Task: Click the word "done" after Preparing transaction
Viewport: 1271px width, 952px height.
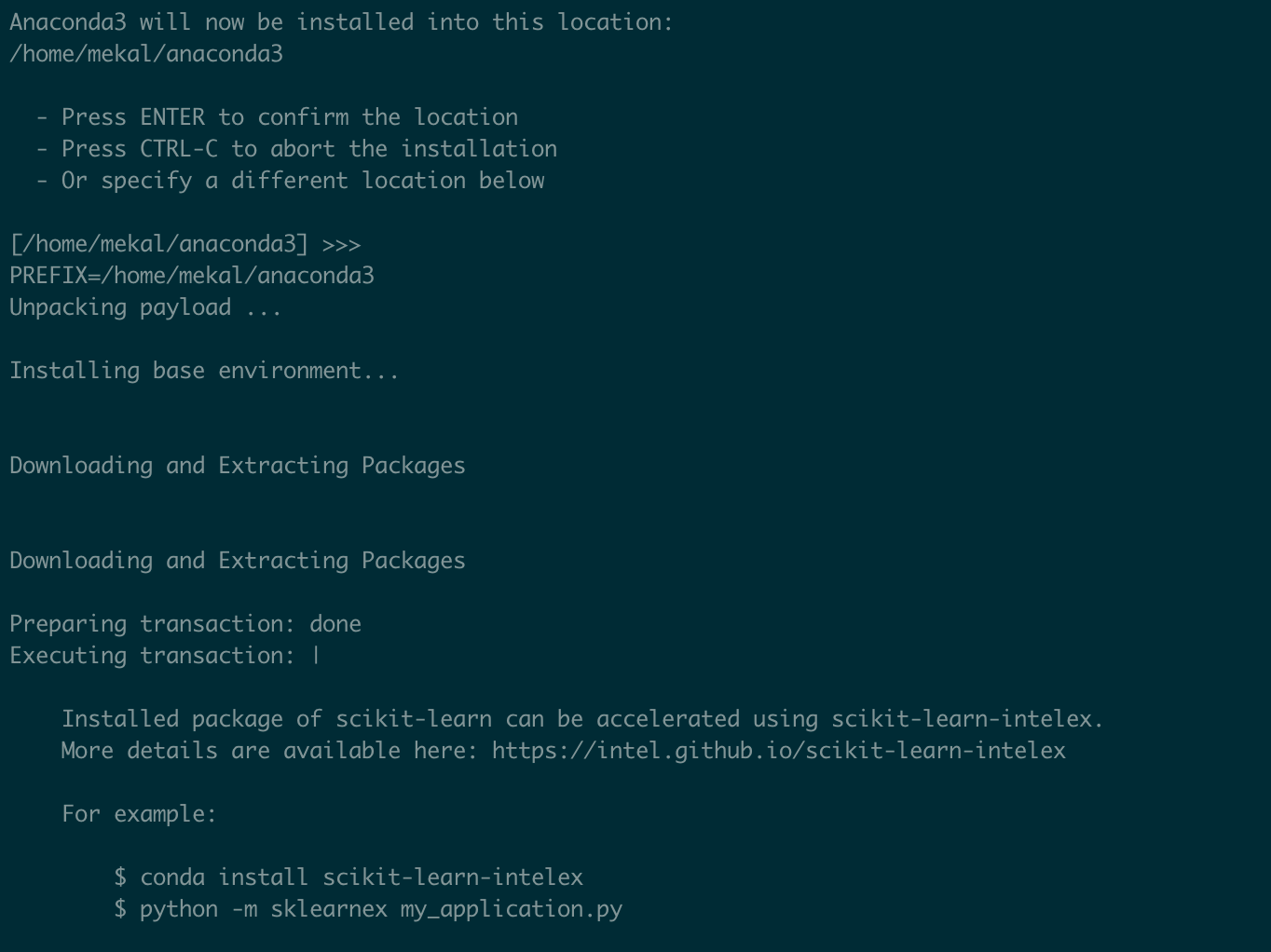Action: (335, 624)
